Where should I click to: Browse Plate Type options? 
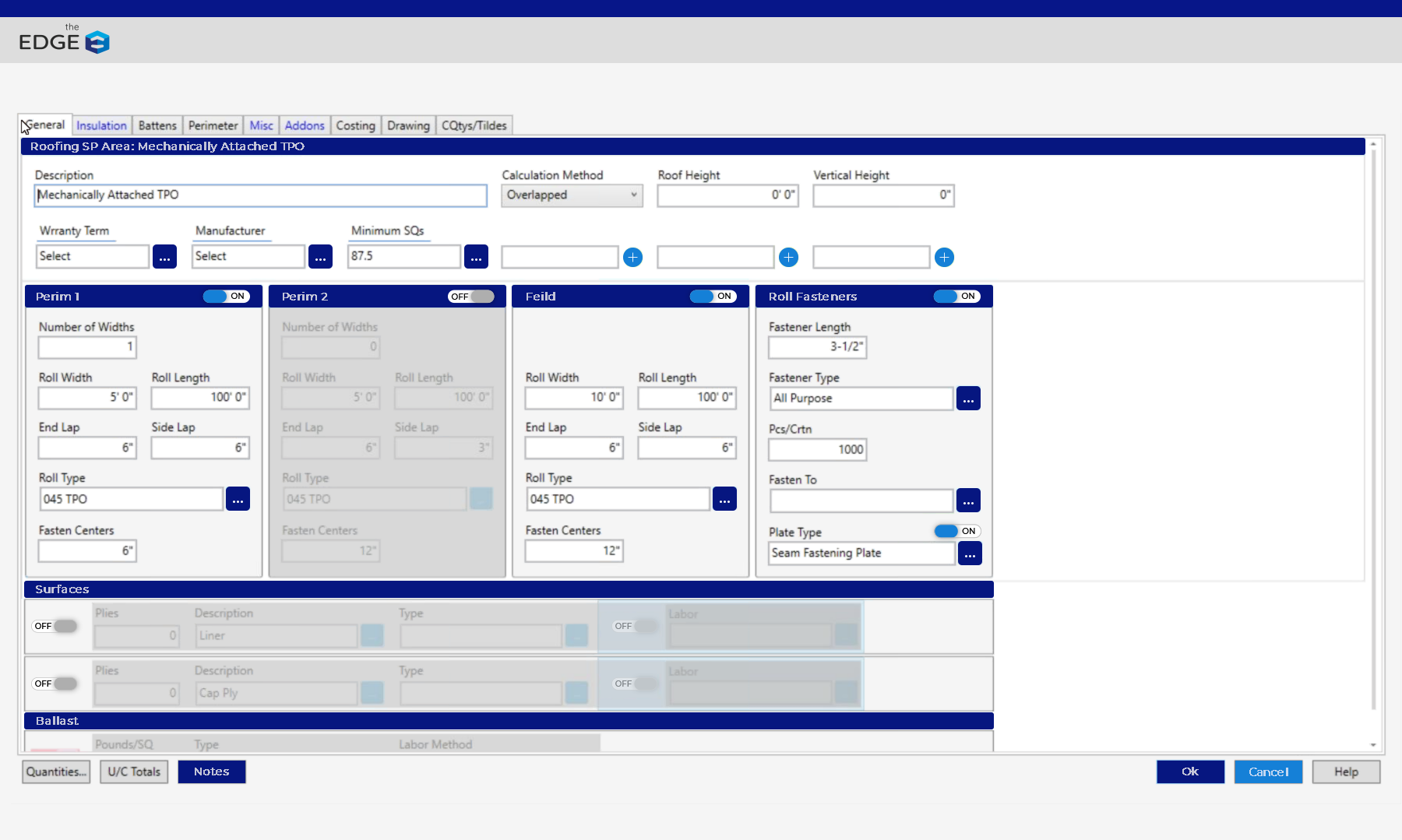click(969, 554)
